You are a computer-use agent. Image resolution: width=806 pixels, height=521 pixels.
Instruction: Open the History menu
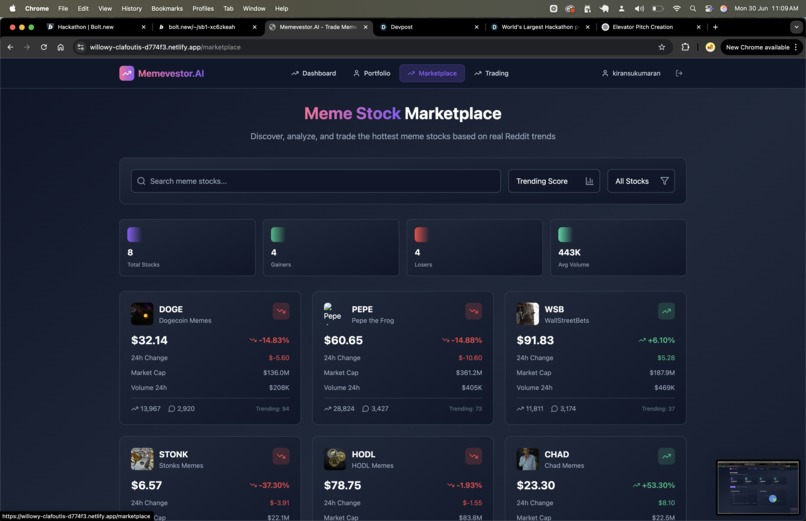pyautogui.click(x=132, y=9)
